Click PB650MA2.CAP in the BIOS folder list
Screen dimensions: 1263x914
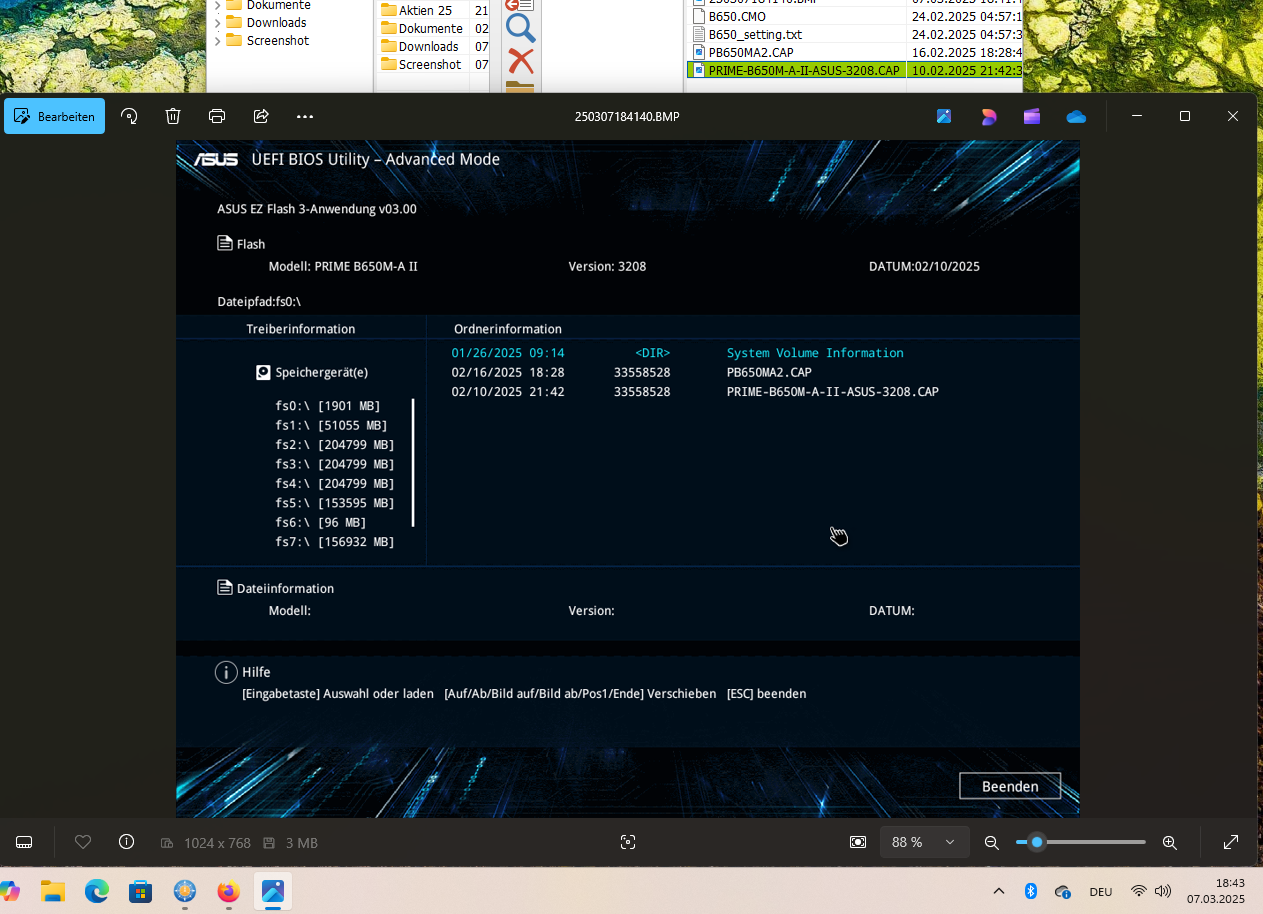pyautogui.click(x=769, y=372)
